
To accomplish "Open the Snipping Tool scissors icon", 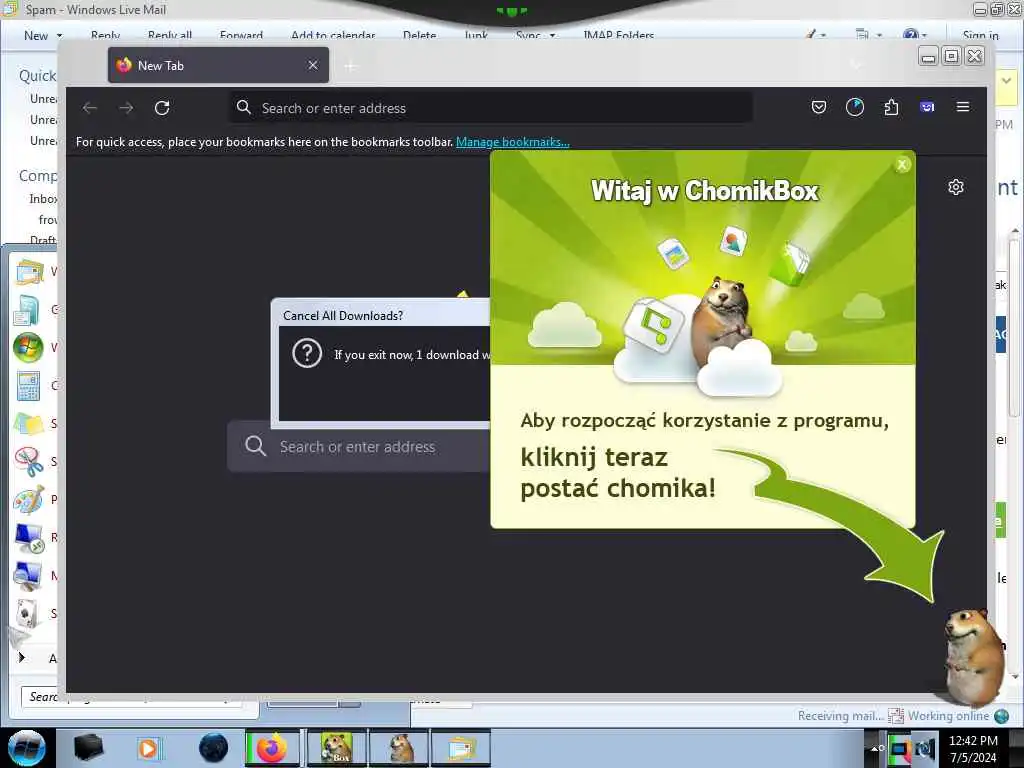I will [x=29, y=462].
